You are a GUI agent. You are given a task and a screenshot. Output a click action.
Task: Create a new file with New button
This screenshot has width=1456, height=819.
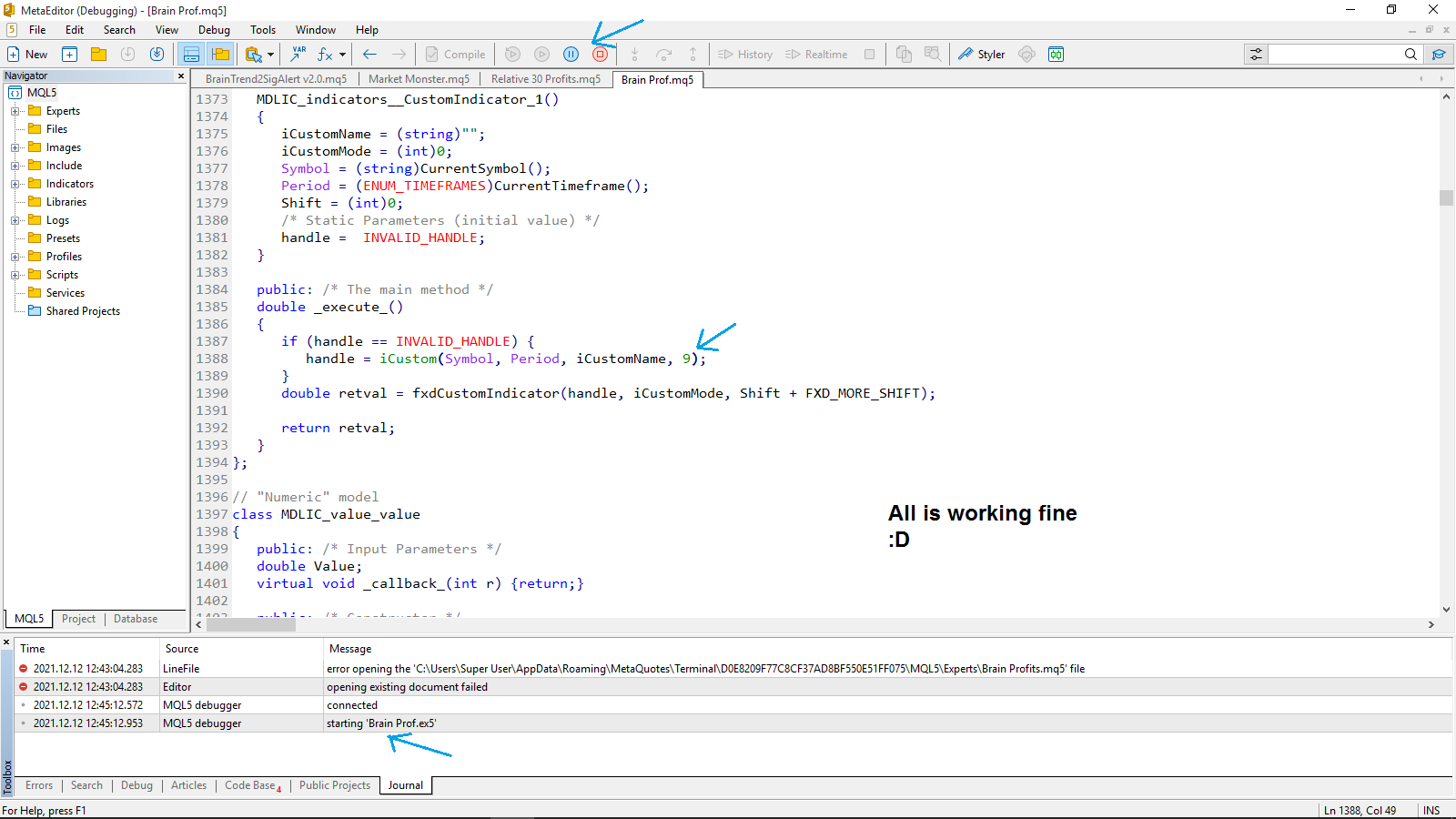(27, 54)
